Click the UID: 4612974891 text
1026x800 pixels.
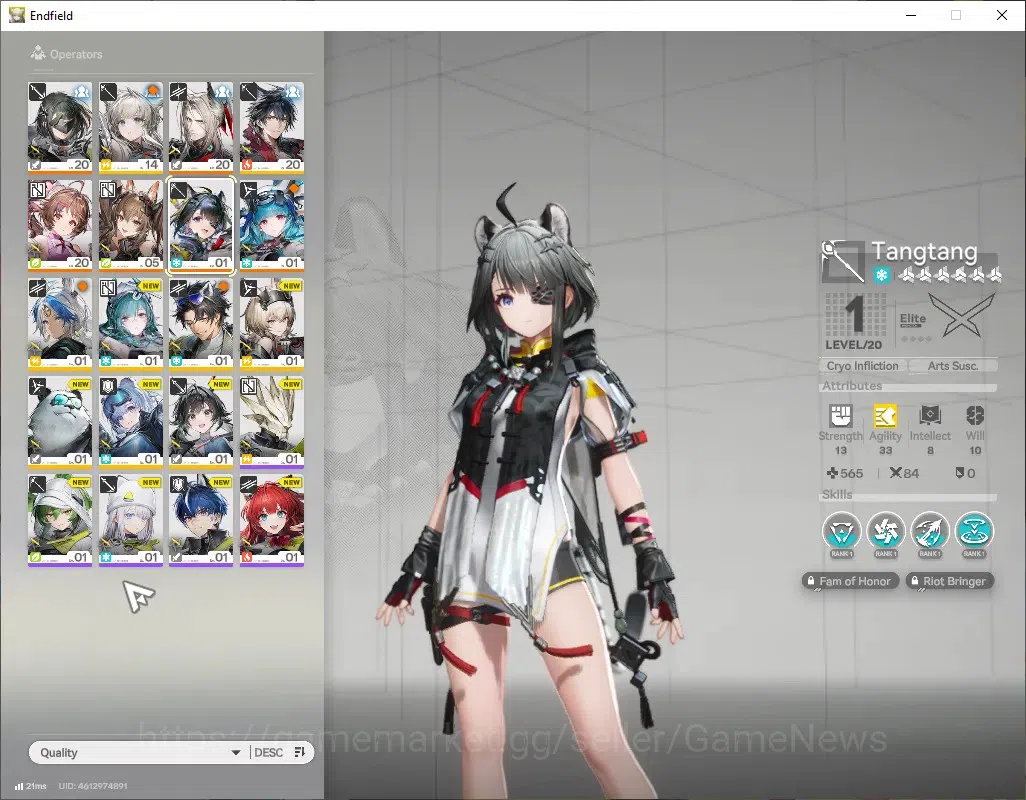(x=93, y=786)
